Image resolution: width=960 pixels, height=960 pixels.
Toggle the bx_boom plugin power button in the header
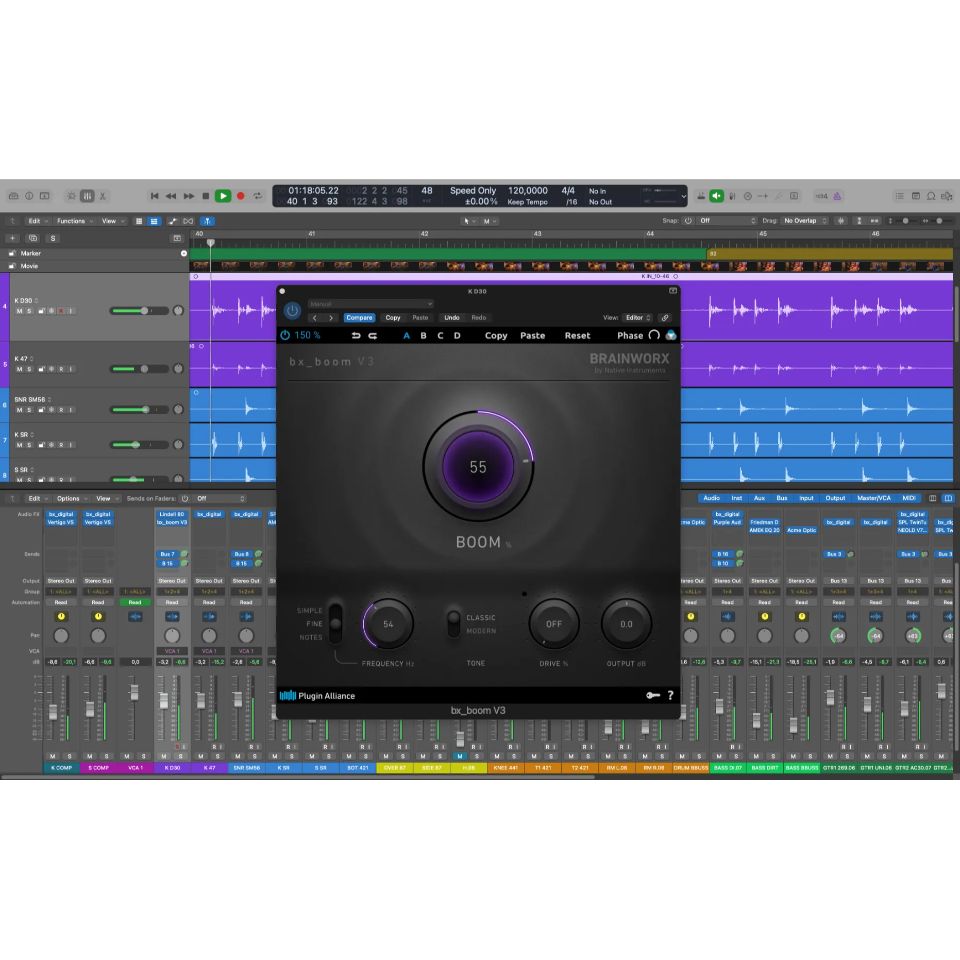click(x=292, y=311)
